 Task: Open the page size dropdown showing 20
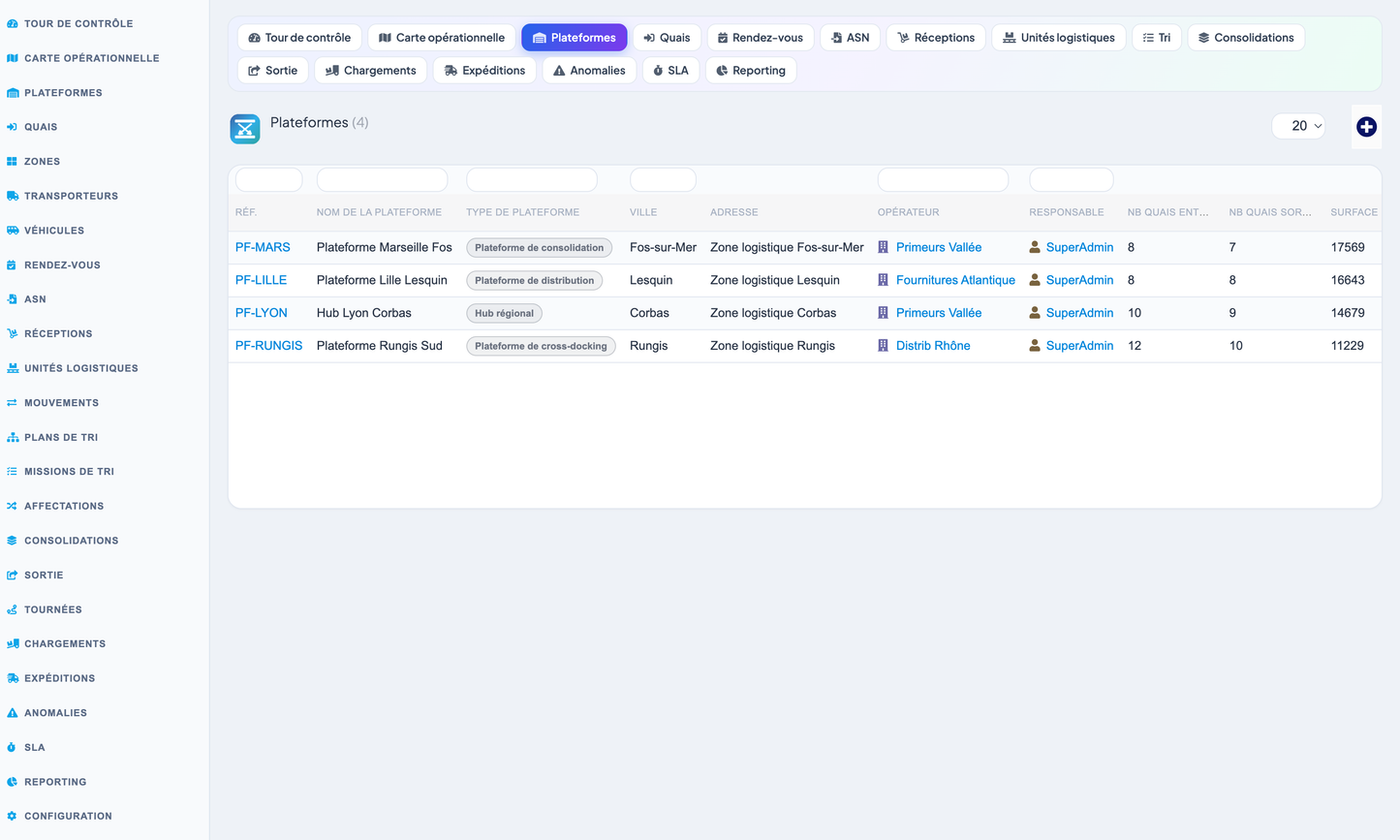[x=1298, y=126]
